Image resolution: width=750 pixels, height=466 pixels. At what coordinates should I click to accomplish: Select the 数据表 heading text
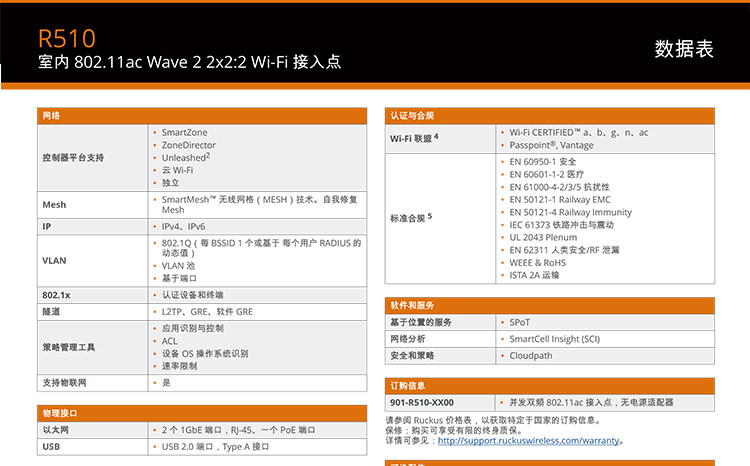coord(684,49)
